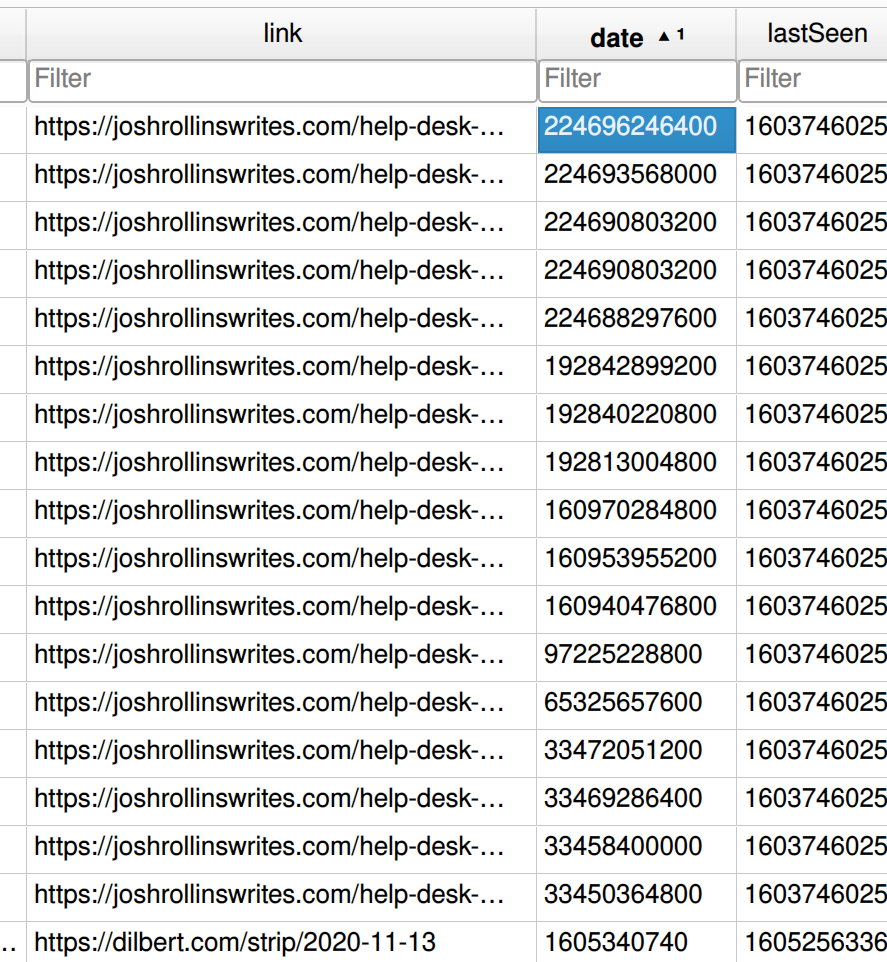Select link cell in row dated 33450364800
This screenshot has height=962, width=887.
[x=282, y=898]
